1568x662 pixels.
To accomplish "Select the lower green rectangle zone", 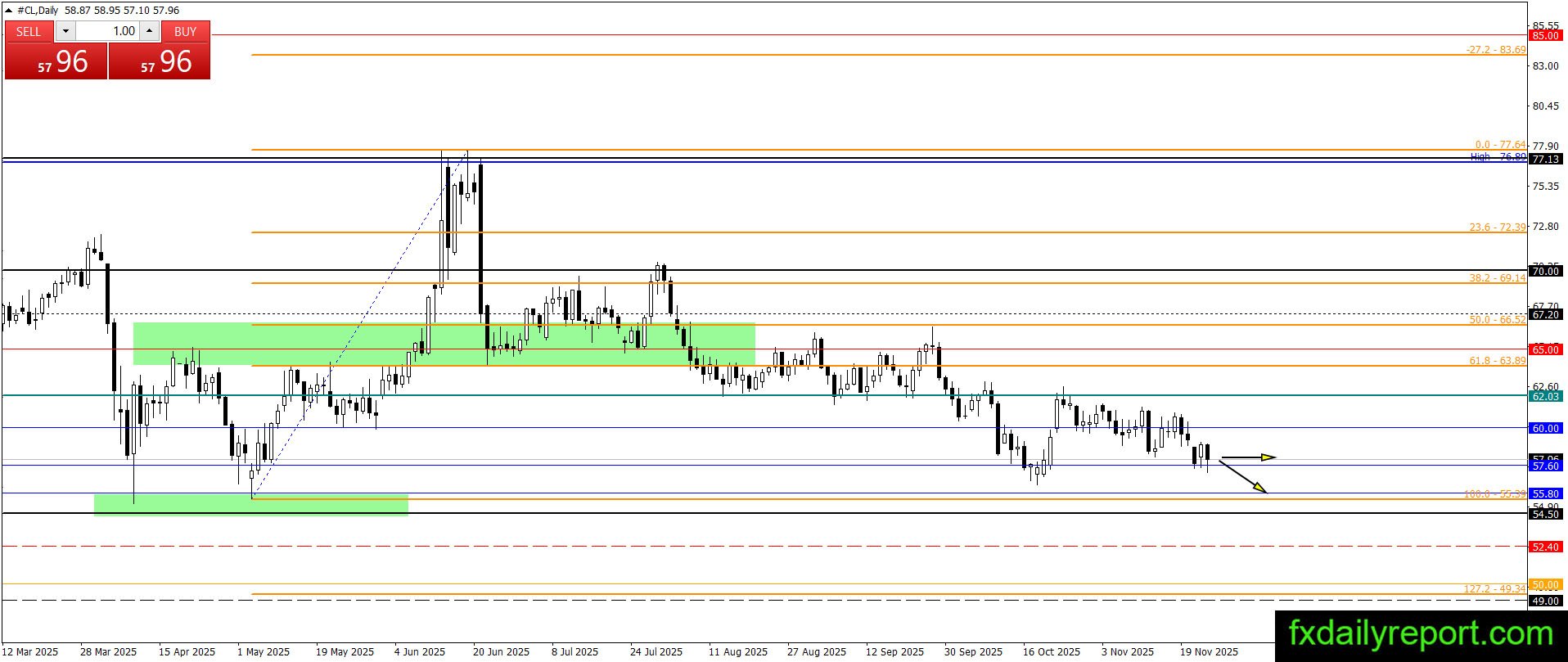I will click(251, 505).
